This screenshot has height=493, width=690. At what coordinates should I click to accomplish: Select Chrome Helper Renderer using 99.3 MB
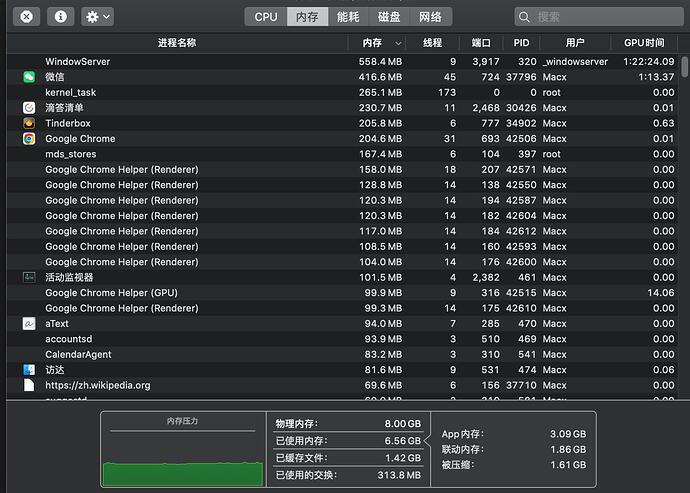tap(342, 308)
